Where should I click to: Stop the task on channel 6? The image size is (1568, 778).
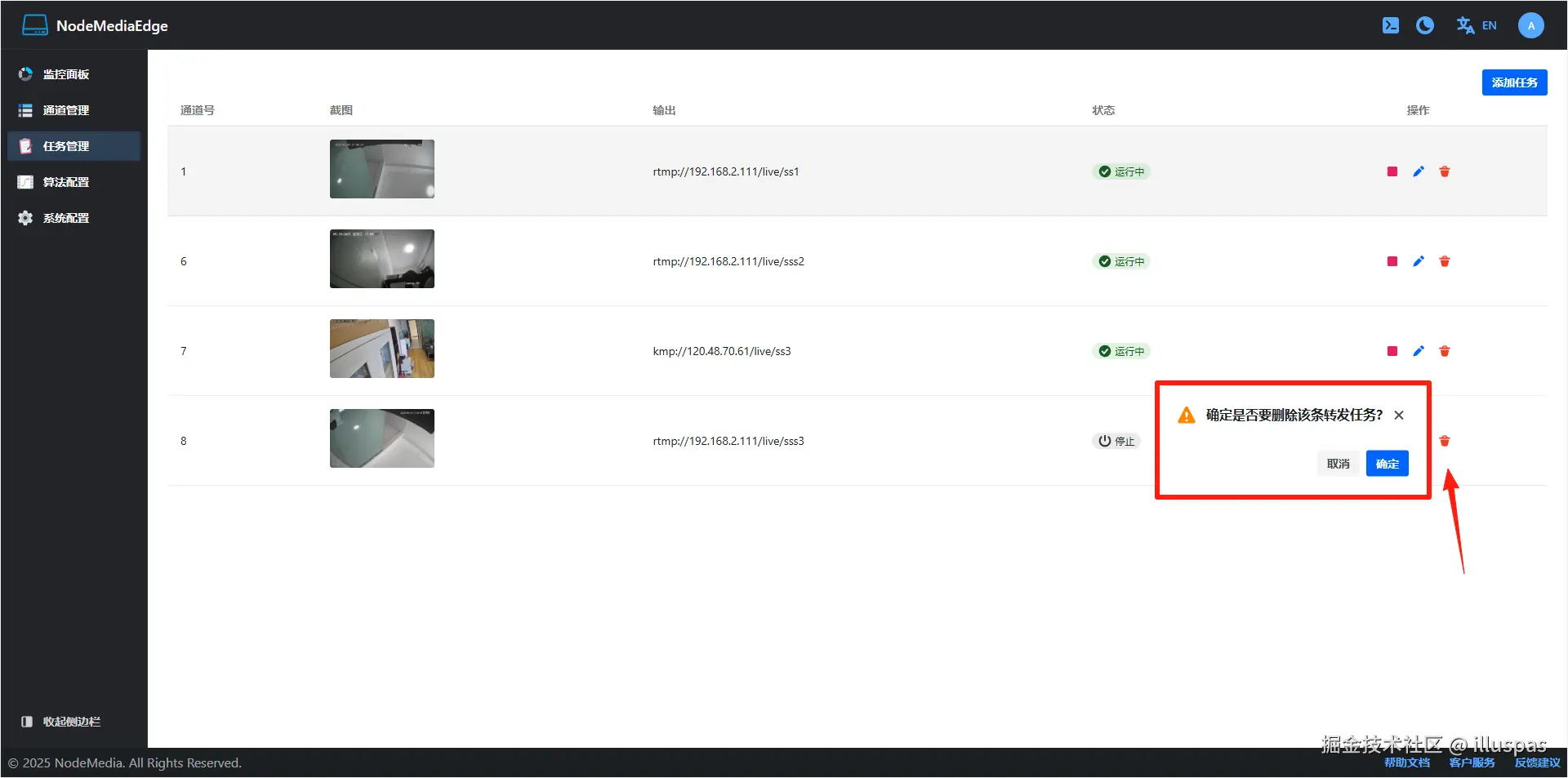[x=1392, y=261]
